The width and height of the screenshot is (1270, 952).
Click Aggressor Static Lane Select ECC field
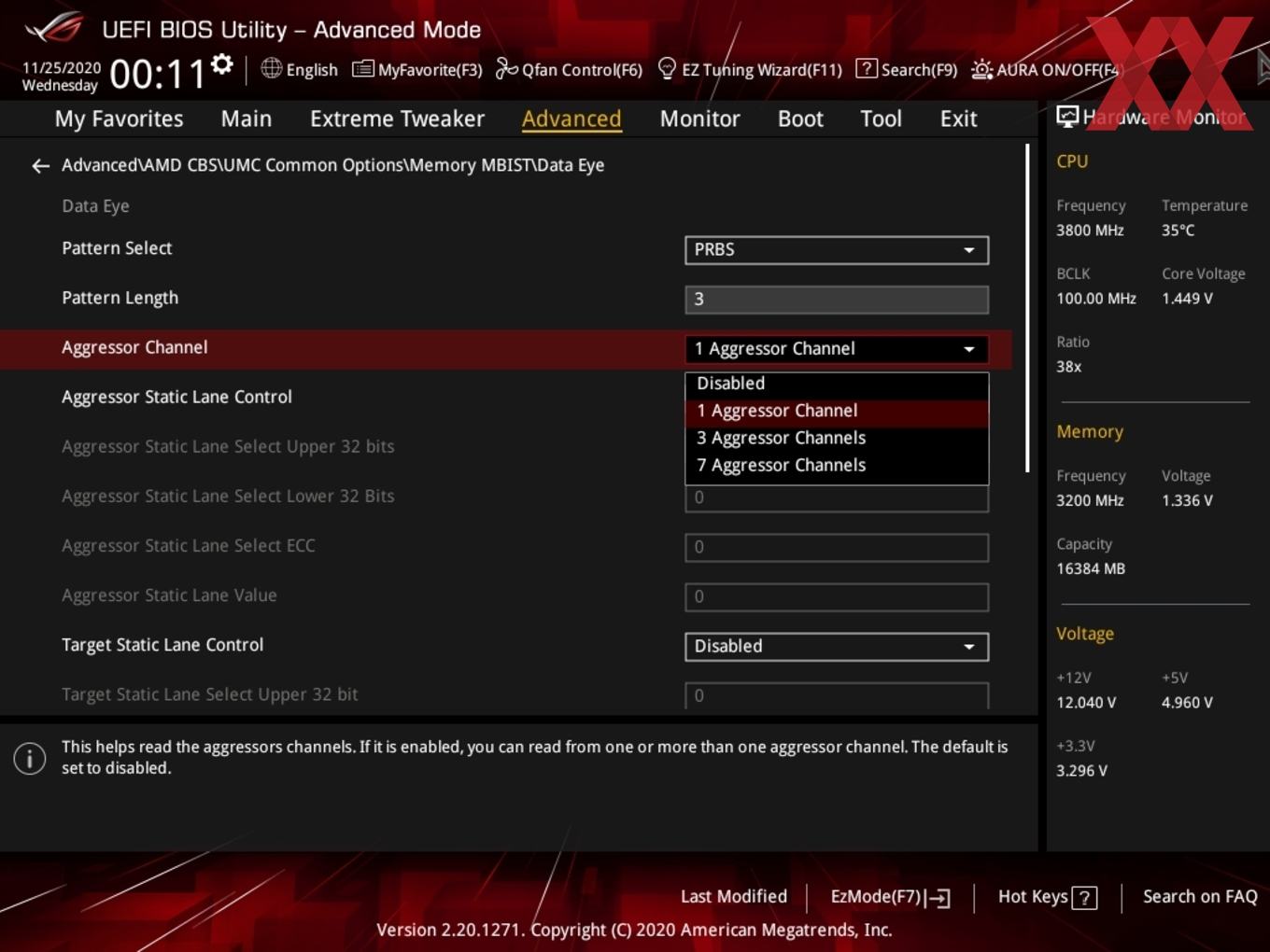pyautogui.click(x=837, y=548)
